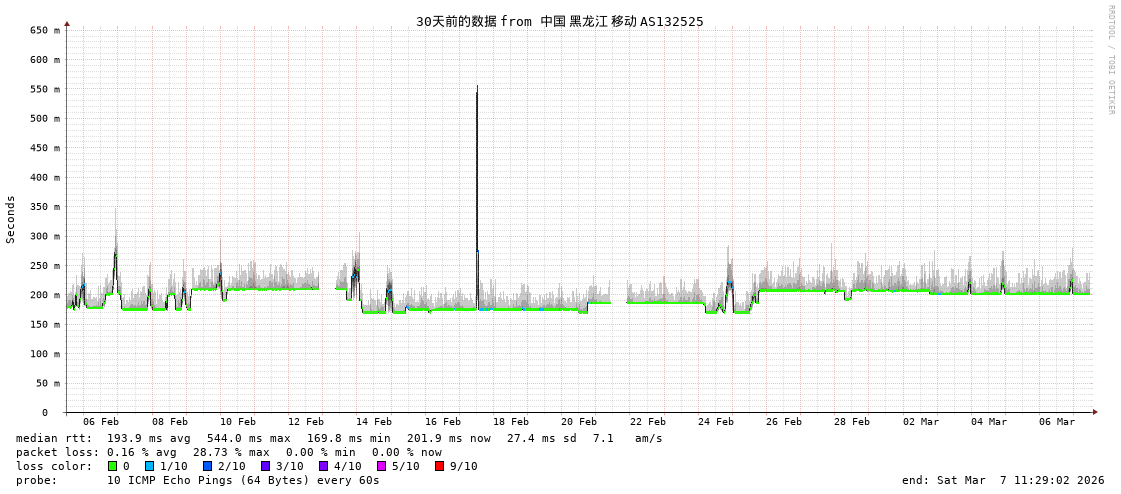Click the 06 Mar x-axis date label
This screenshot has width=1121, height=494.
pyautogui.click(x=1057, y=422)
